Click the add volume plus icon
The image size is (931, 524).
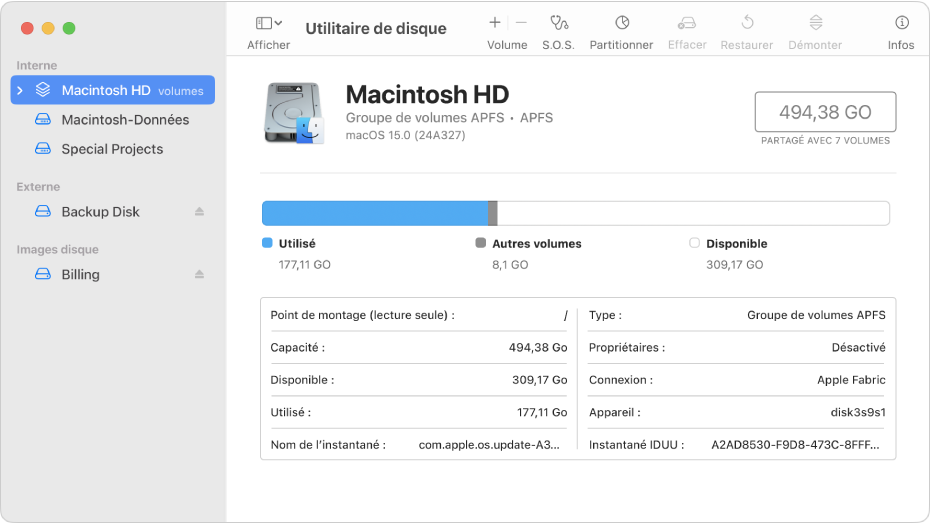(x=495, y=23)
